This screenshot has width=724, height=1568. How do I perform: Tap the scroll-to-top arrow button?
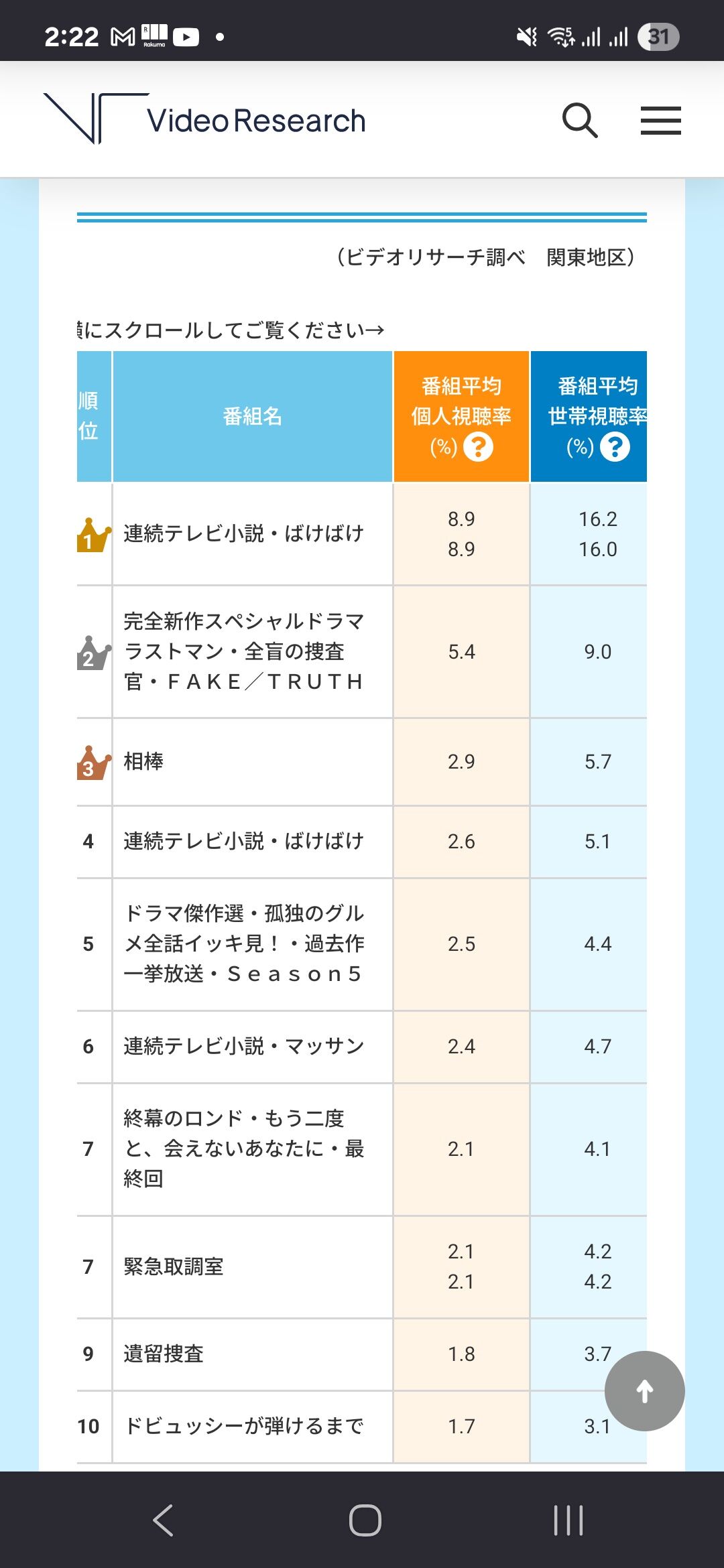[x=644, y=1391]
